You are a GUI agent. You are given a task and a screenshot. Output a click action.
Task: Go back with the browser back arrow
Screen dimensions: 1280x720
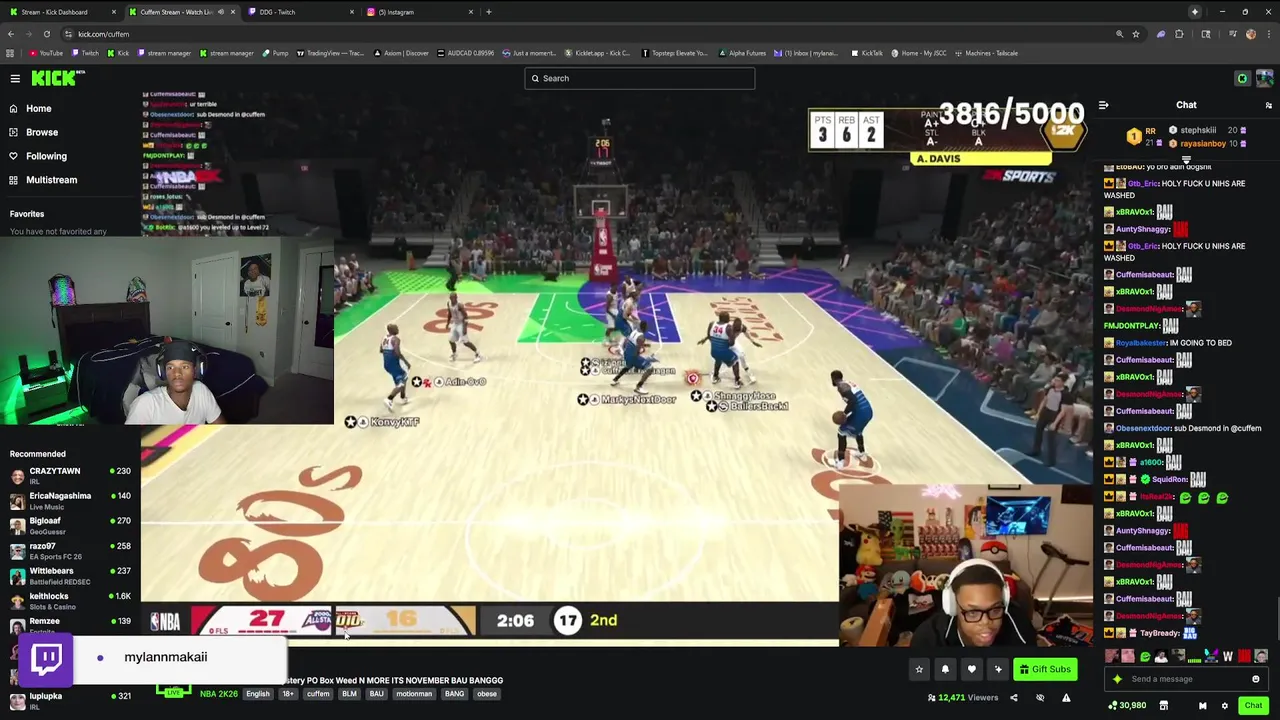(x=10, y=34)
